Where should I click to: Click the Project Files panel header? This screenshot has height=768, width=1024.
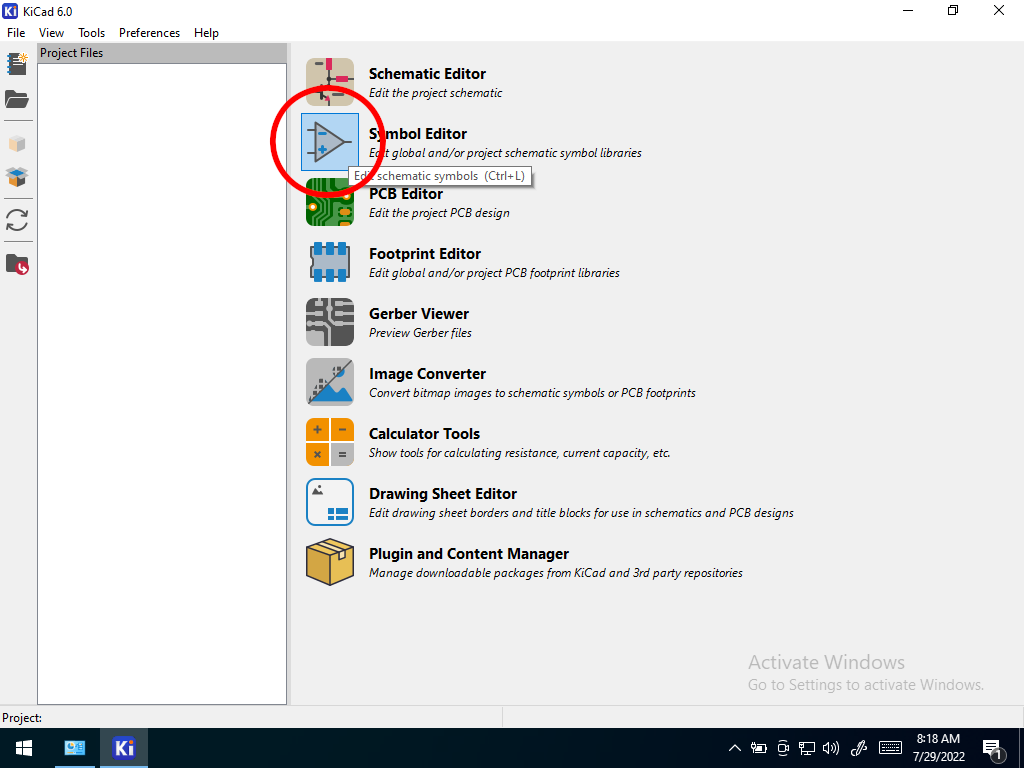point(162,54)
